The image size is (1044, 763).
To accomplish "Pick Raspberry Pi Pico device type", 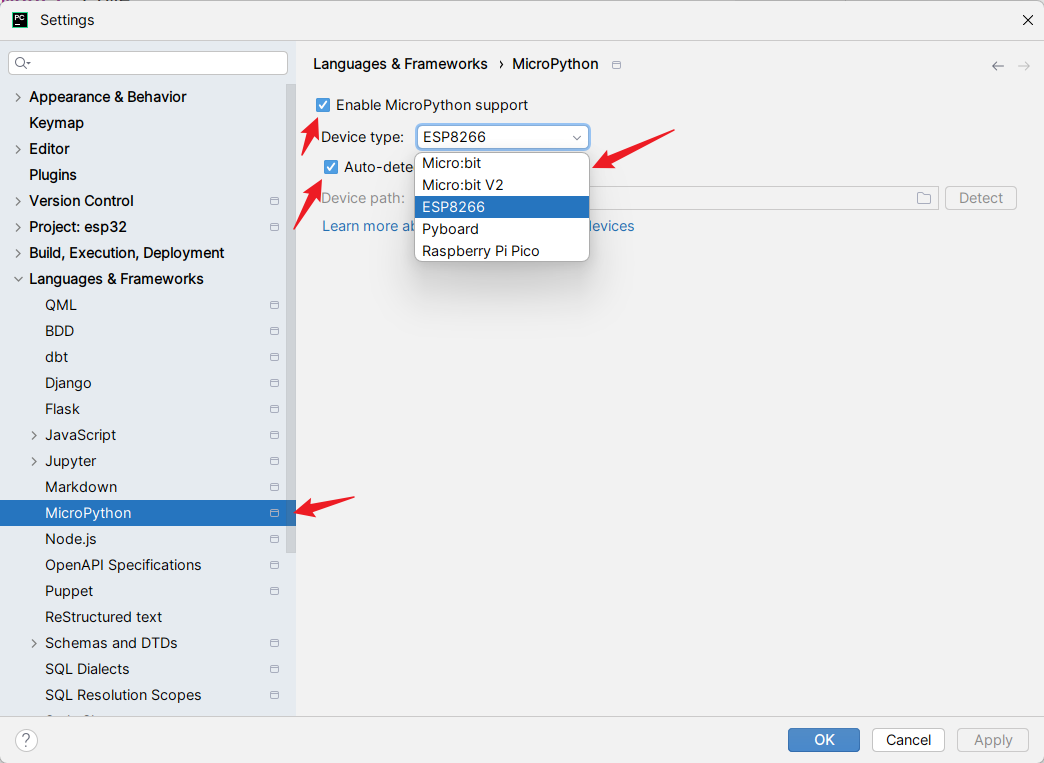I will [x=502, y=251].
